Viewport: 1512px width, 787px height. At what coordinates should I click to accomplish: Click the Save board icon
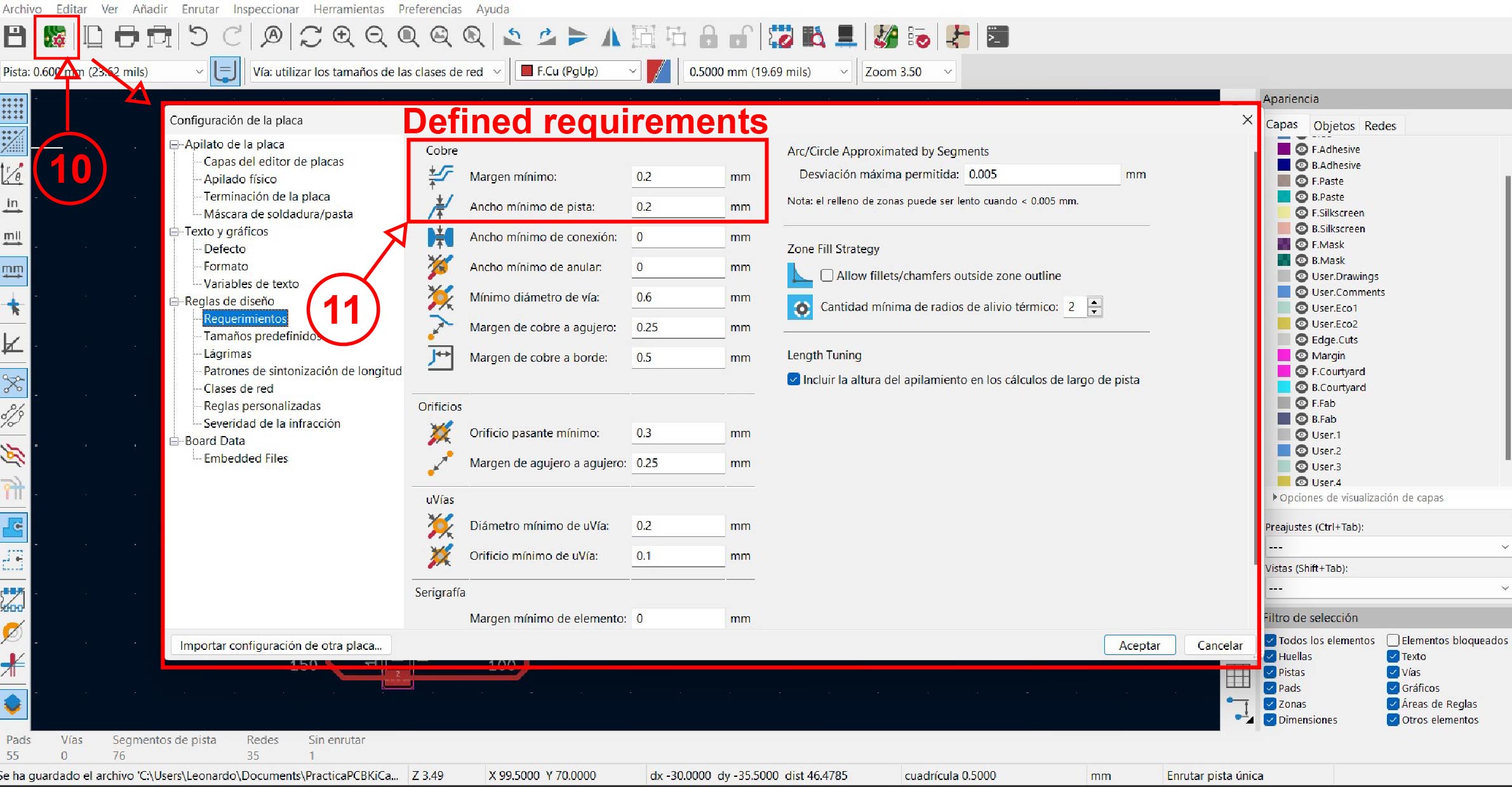click(15, 37)
